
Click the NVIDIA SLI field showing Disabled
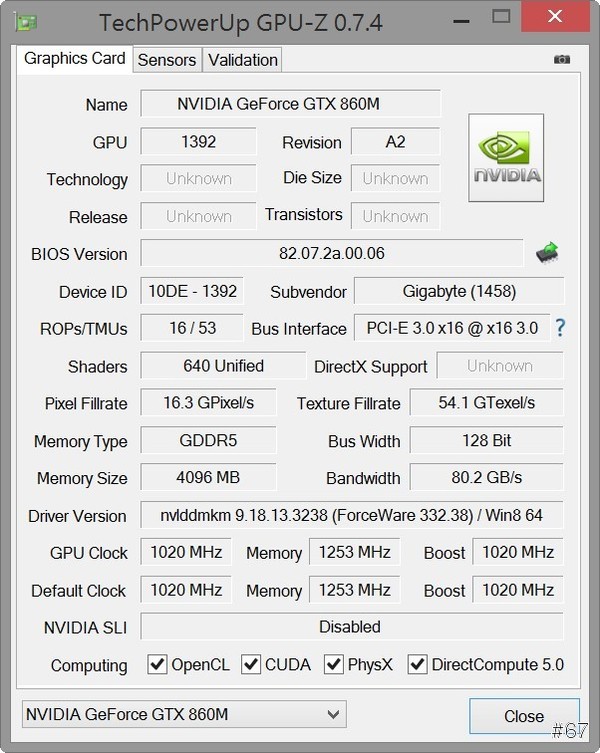click(x=352, y=626)
